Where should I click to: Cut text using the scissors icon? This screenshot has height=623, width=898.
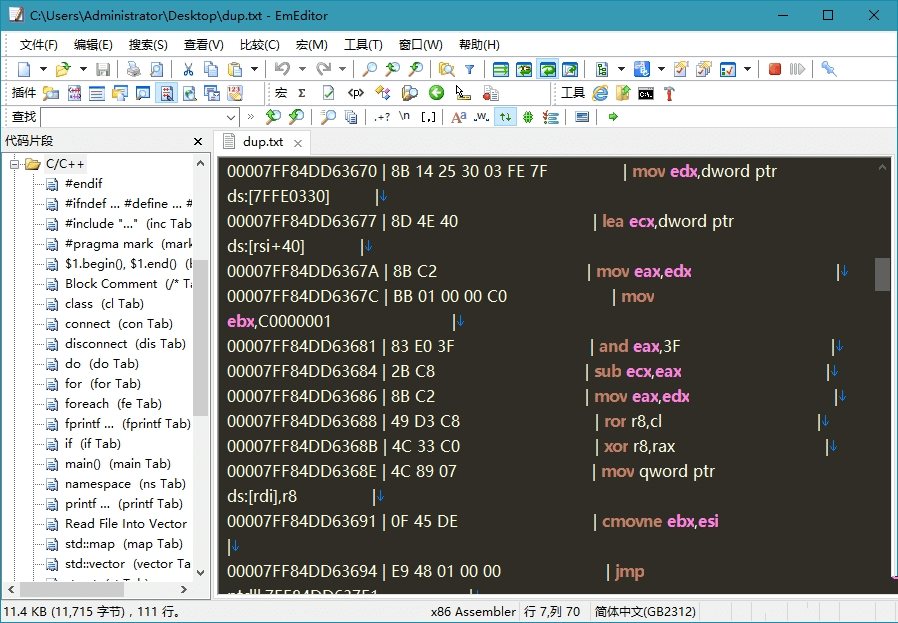click(x=187, y=70)
